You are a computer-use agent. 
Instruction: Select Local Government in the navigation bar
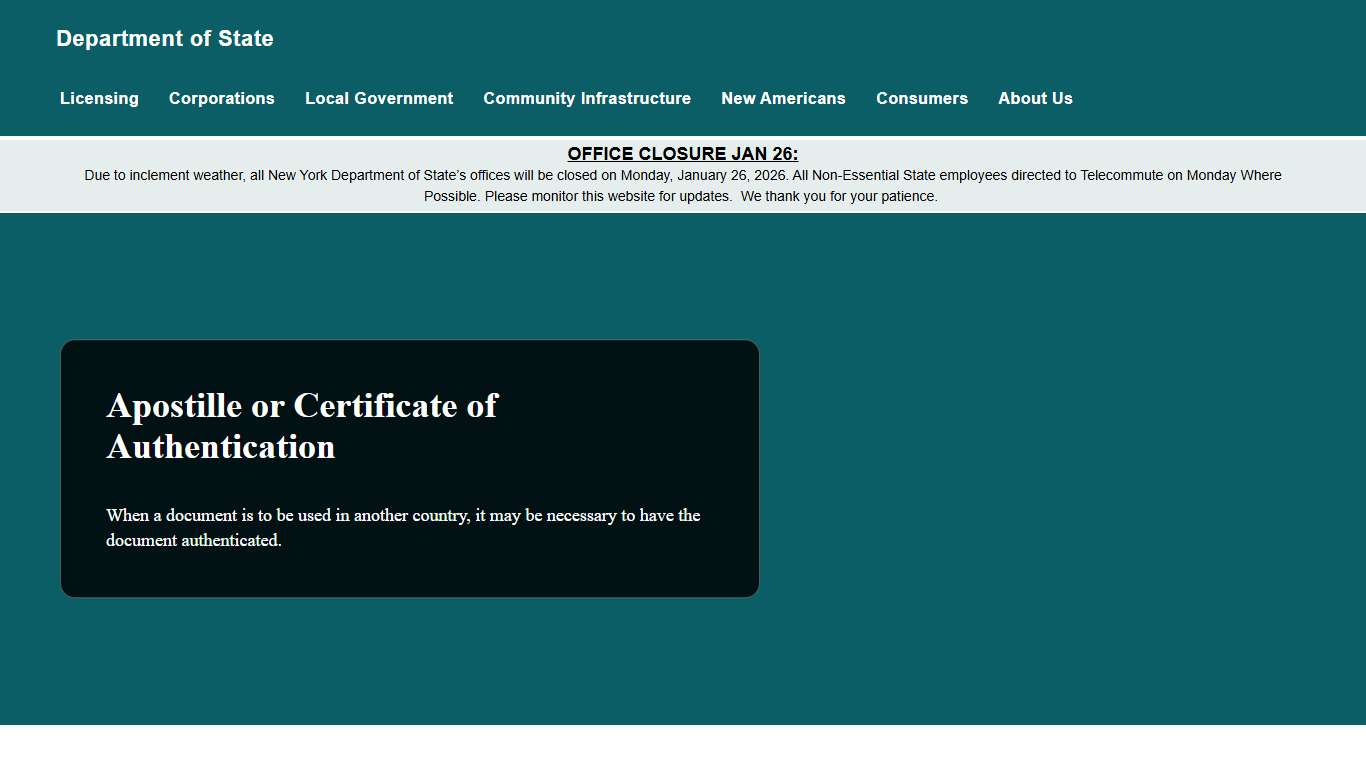[x=379, y=98]
